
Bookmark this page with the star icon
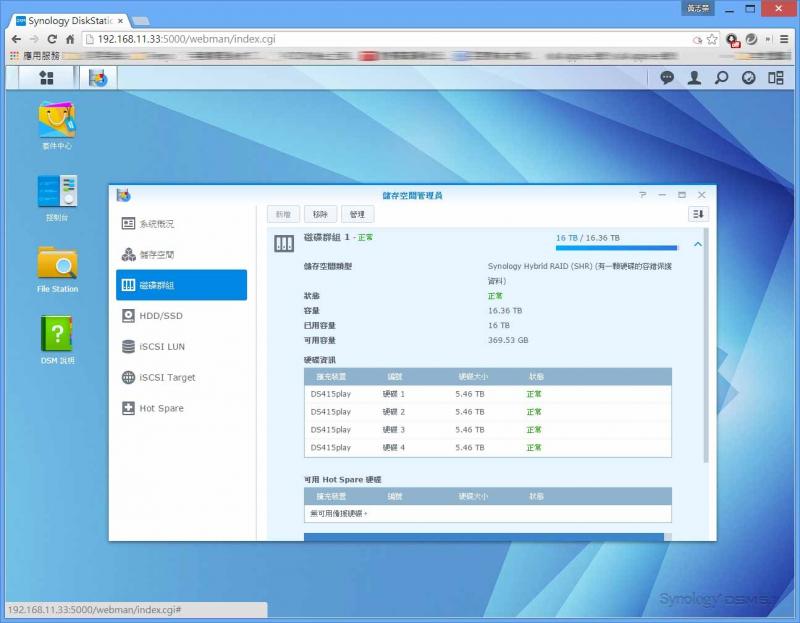pyautogui.click(x=712, y=39)
